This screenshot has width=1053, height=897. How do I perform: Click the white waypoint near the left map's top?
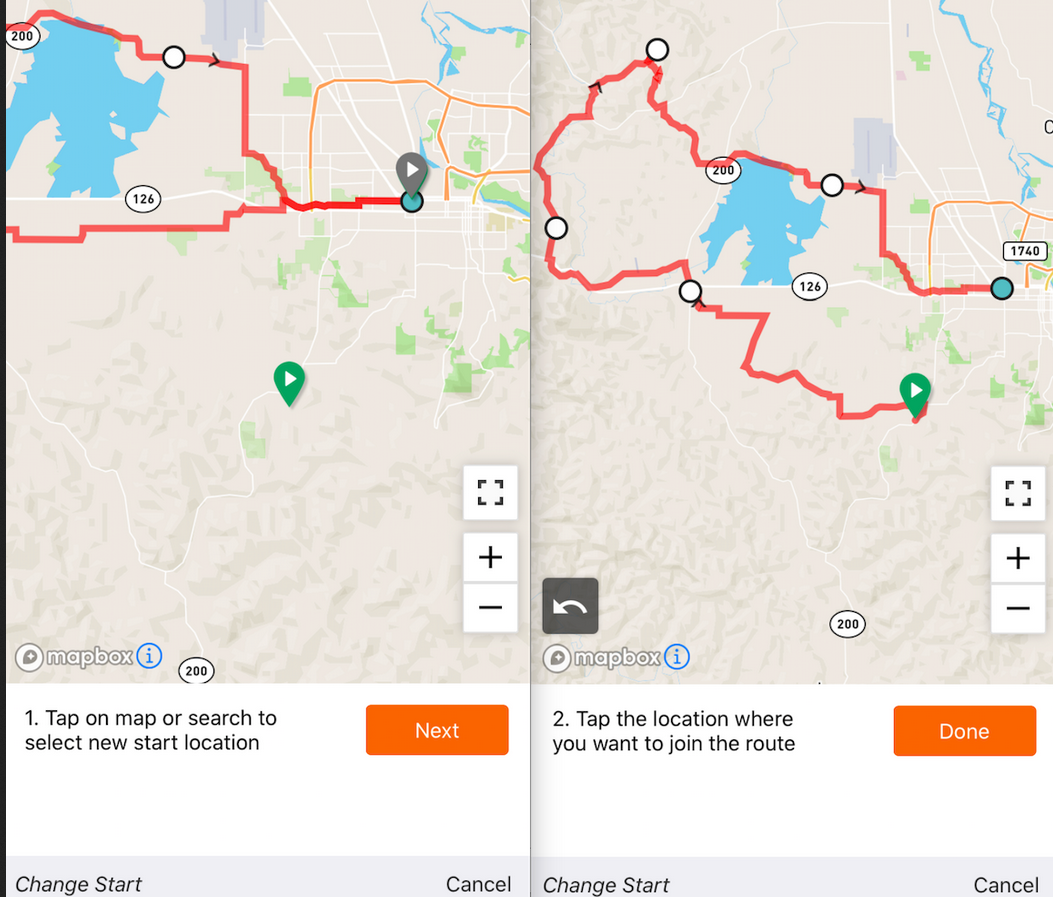(x=174, y=57)
